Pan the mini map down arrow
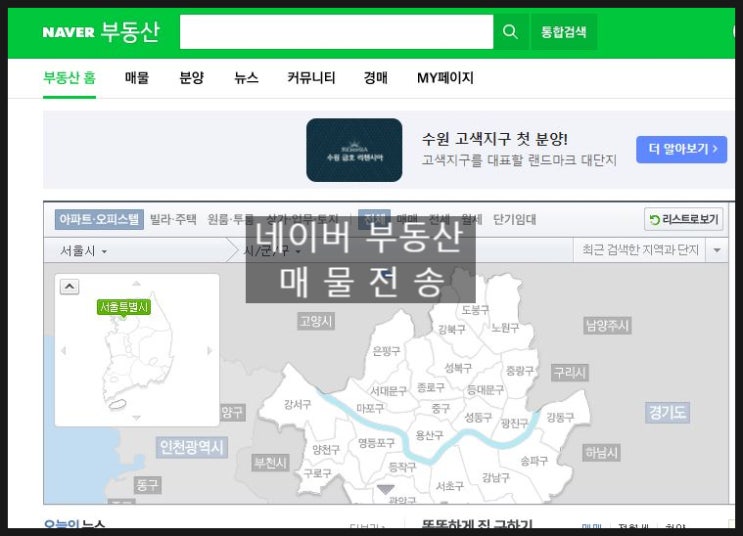This screenshot has width=743, height=536. (x=136, y=418)
